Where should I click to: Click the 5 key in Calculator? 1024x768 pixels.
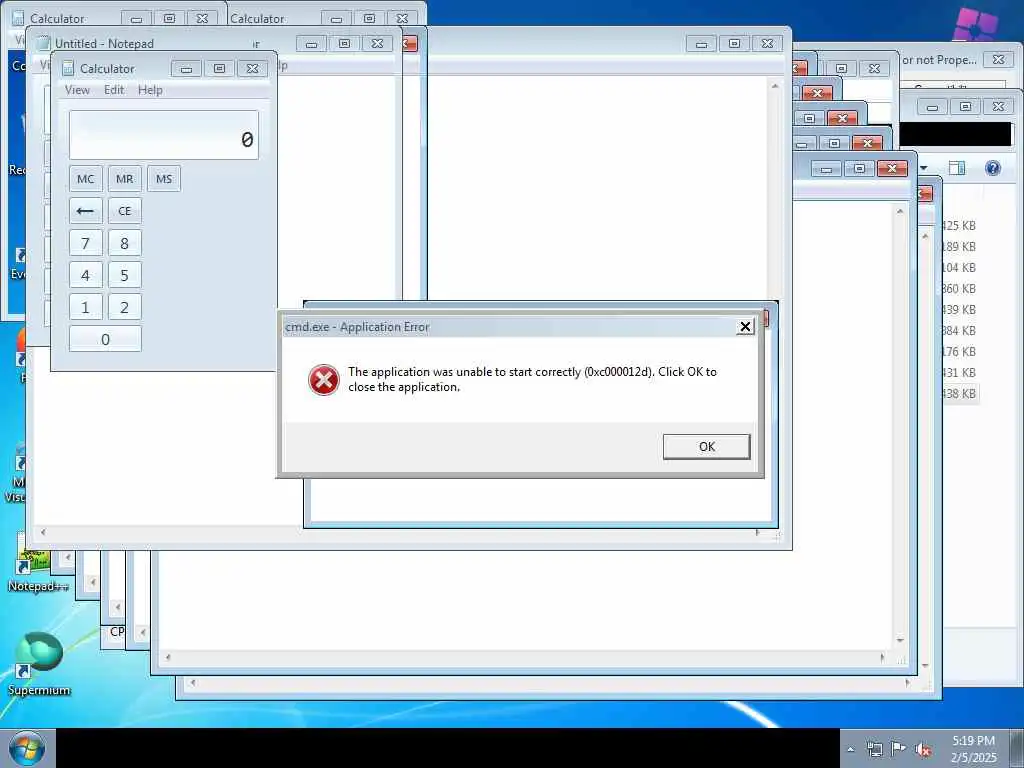[x=124, y=276]
